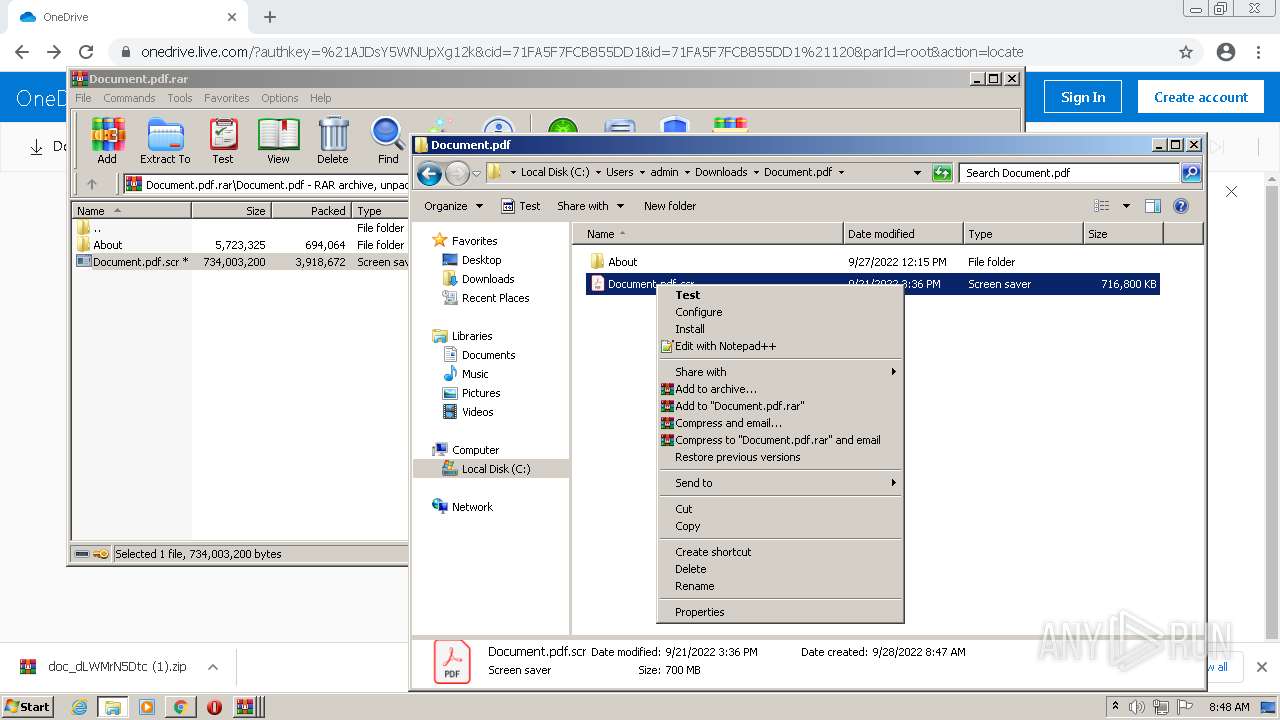Click the change view icon in Explorer
This screenshot has width=1280, height=720.
click(1102, 206)
